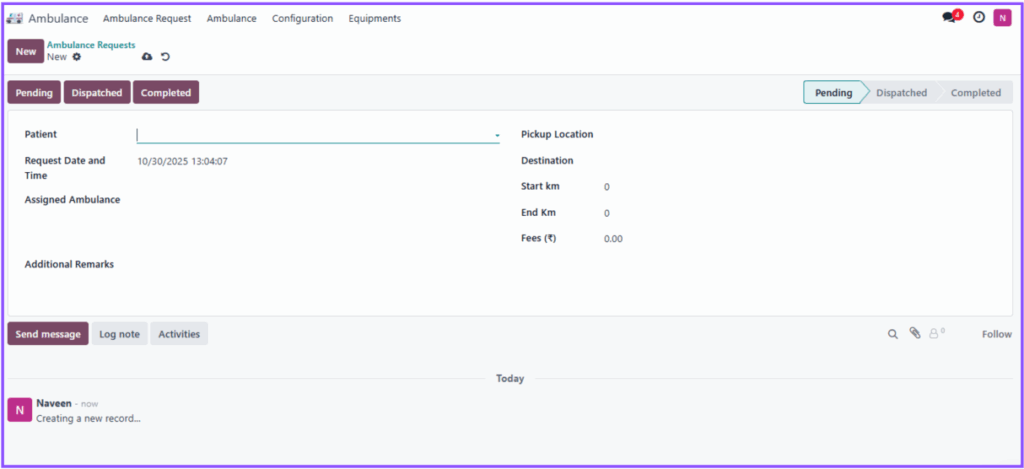Click the Ambulance app icon in navbar

point(15,18)
